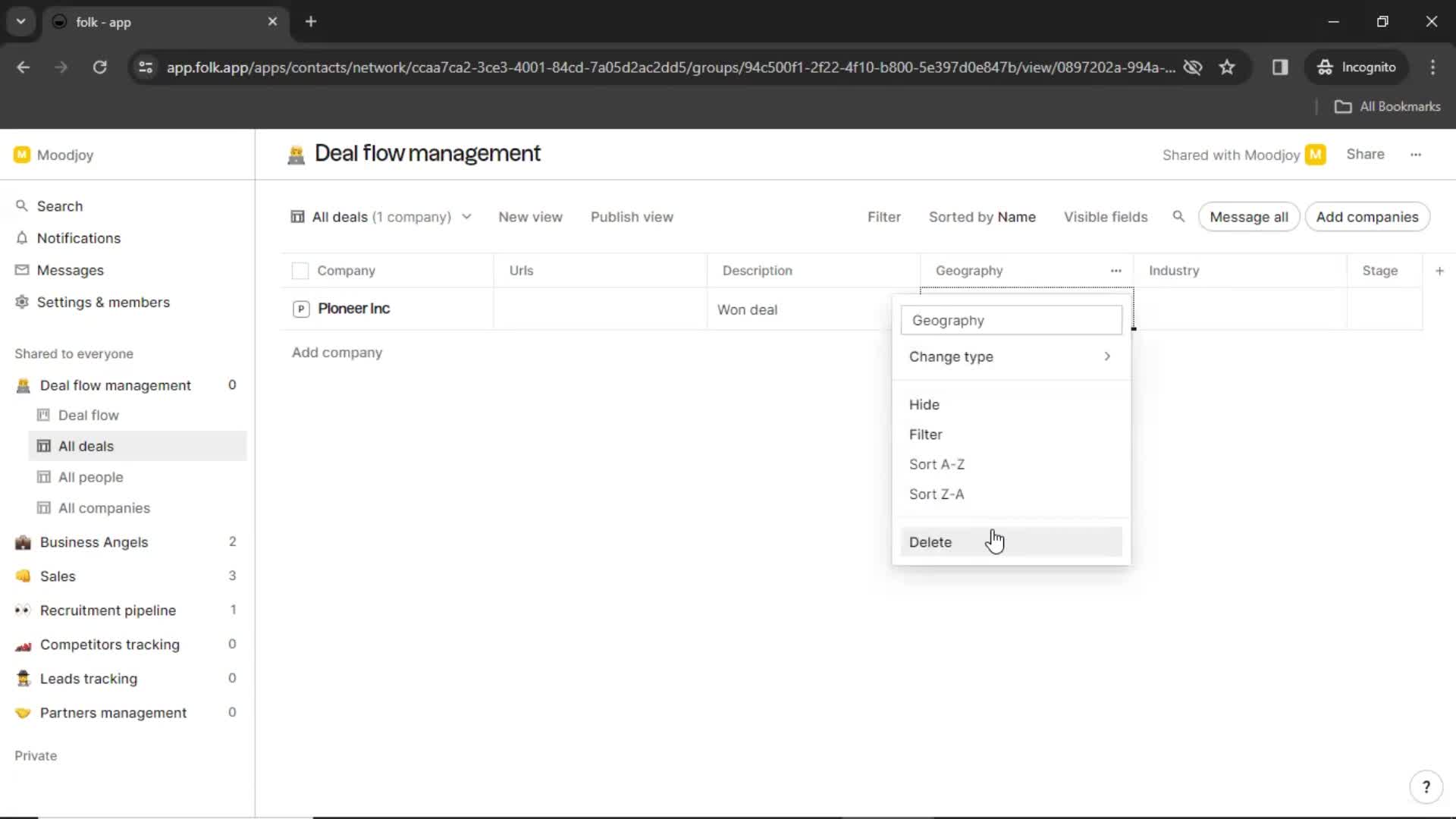Open Settings & members panel
Screen dimensions: 1456x819
tap(103, 302)
